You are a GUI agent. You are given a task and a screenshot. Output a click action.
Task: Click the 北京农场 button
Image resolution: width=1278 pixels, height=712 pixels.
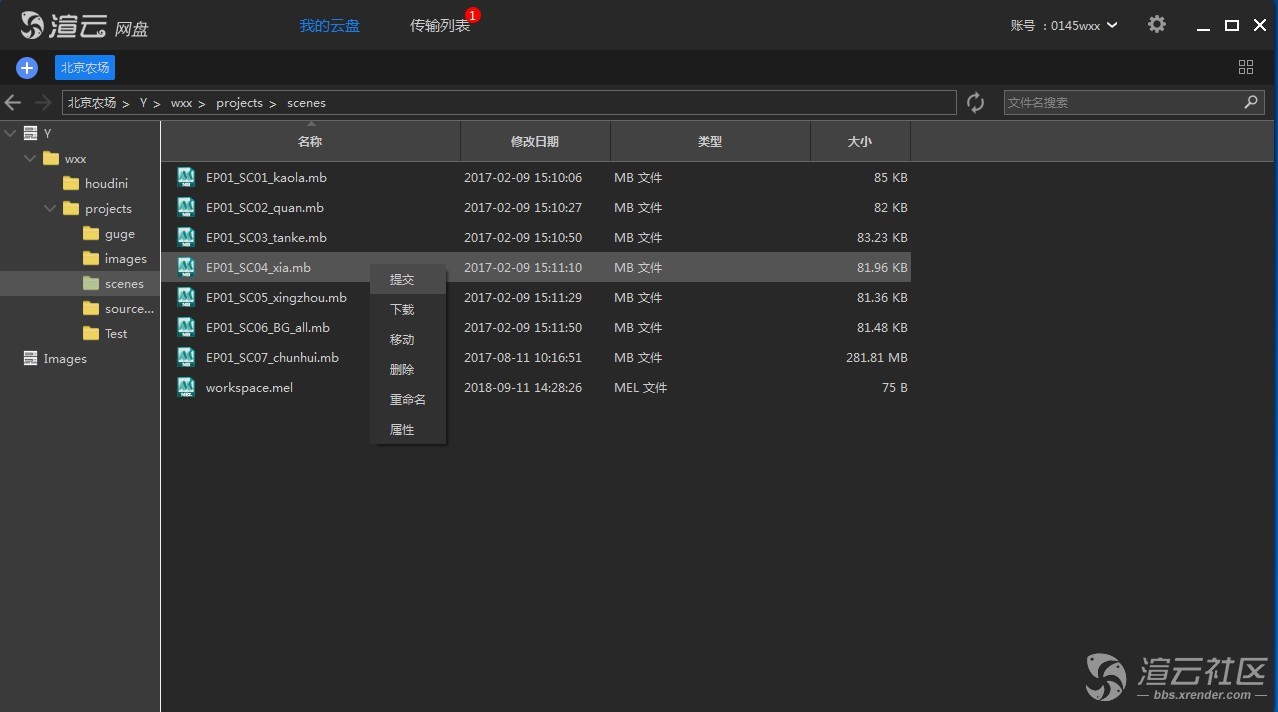click(x=85, y=68)
